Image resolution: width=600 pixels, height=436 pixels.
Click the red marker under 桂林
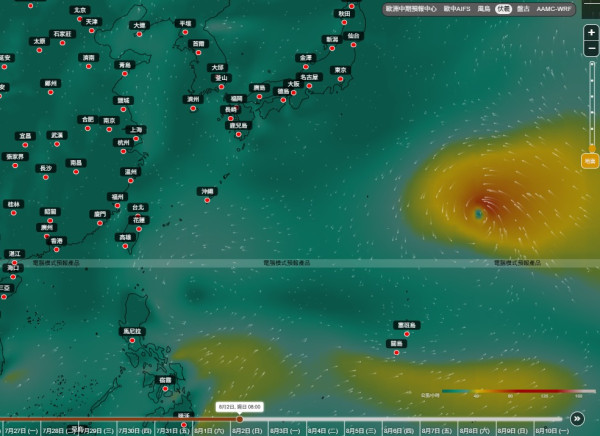click(x=14, y=213)
